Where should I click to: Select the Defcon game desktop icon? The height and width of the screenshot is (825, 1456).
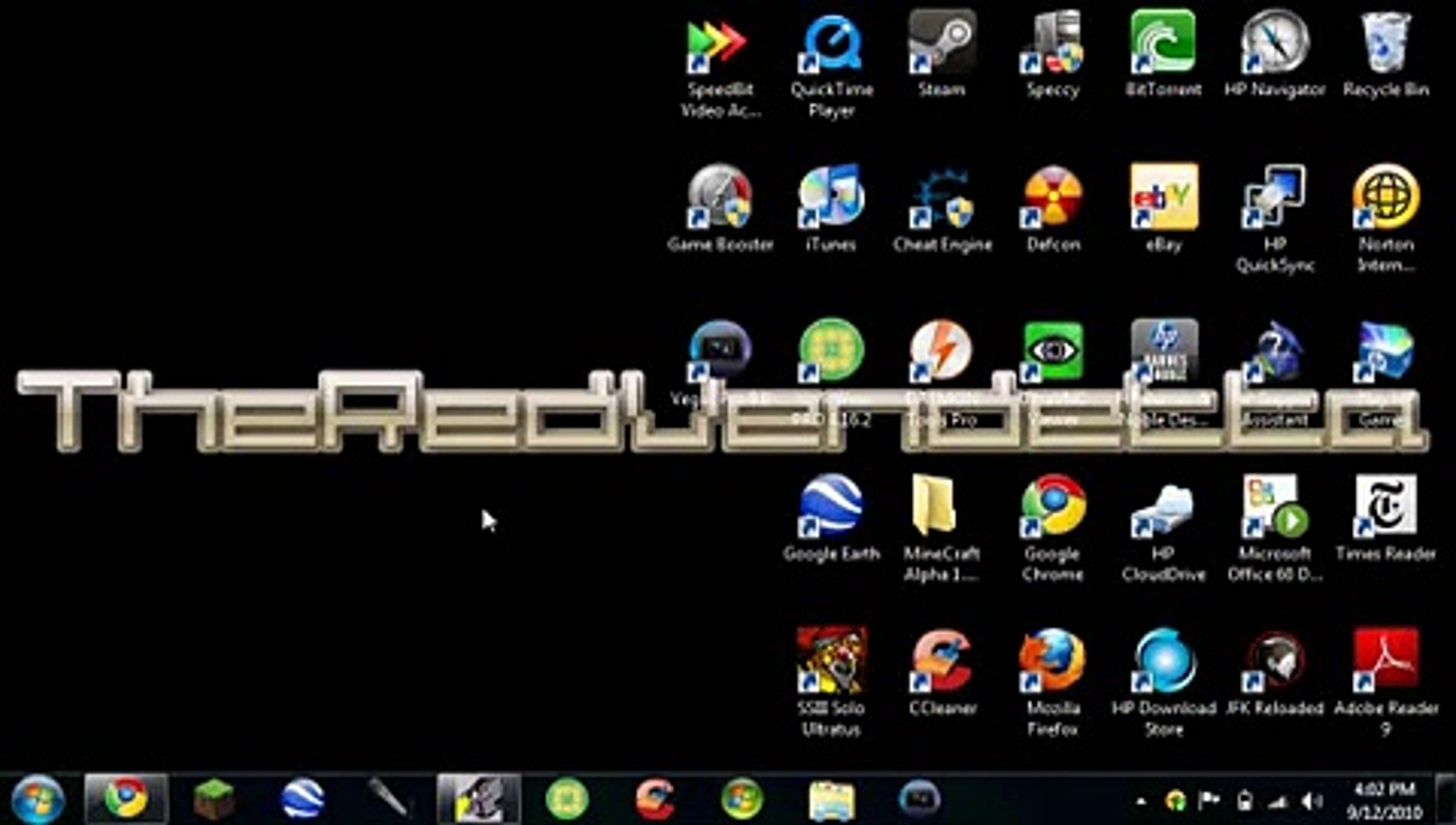click(x=1053, y=209)
